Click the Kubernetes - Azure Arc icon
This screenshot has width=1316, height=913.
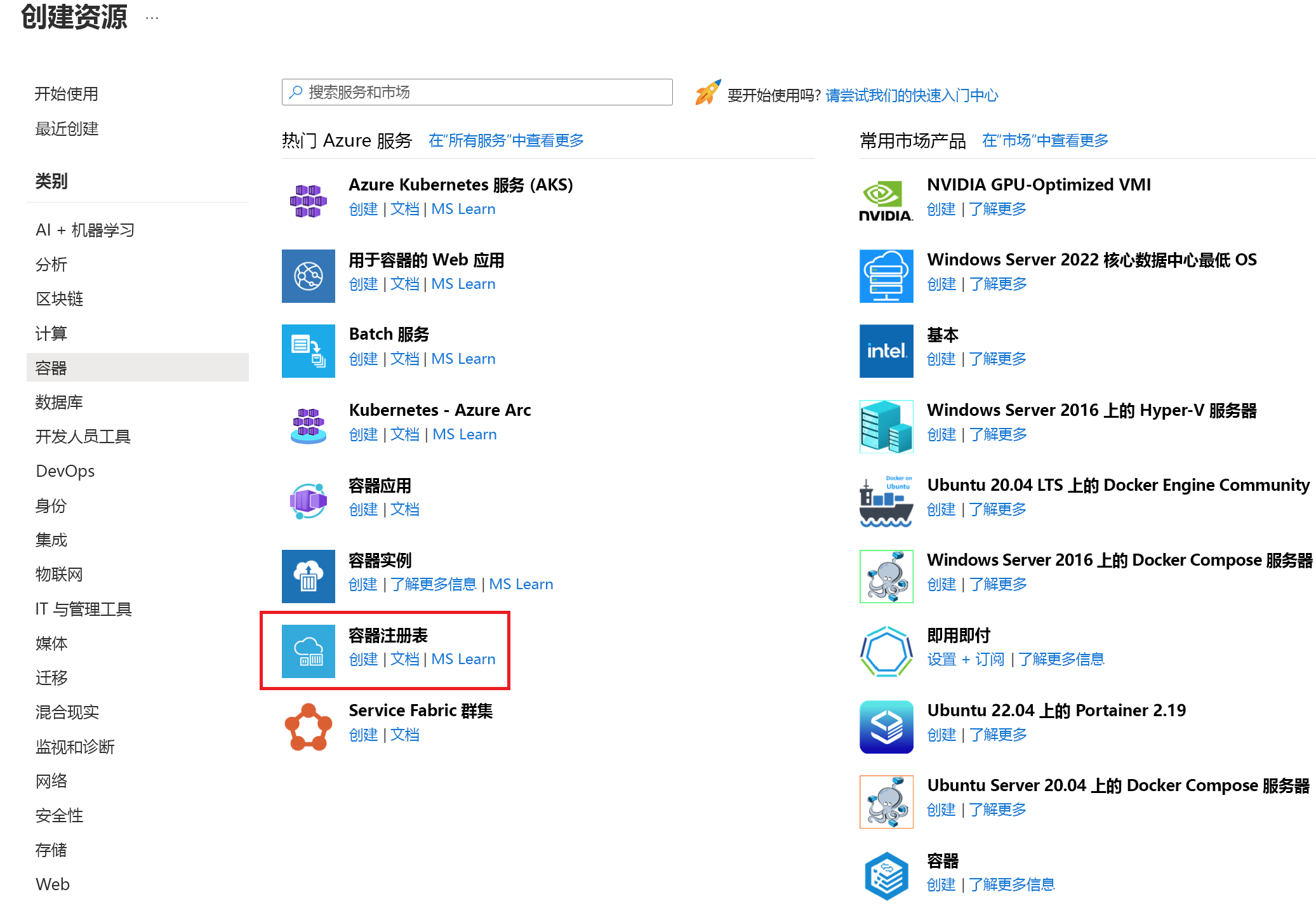pos(308,425)
